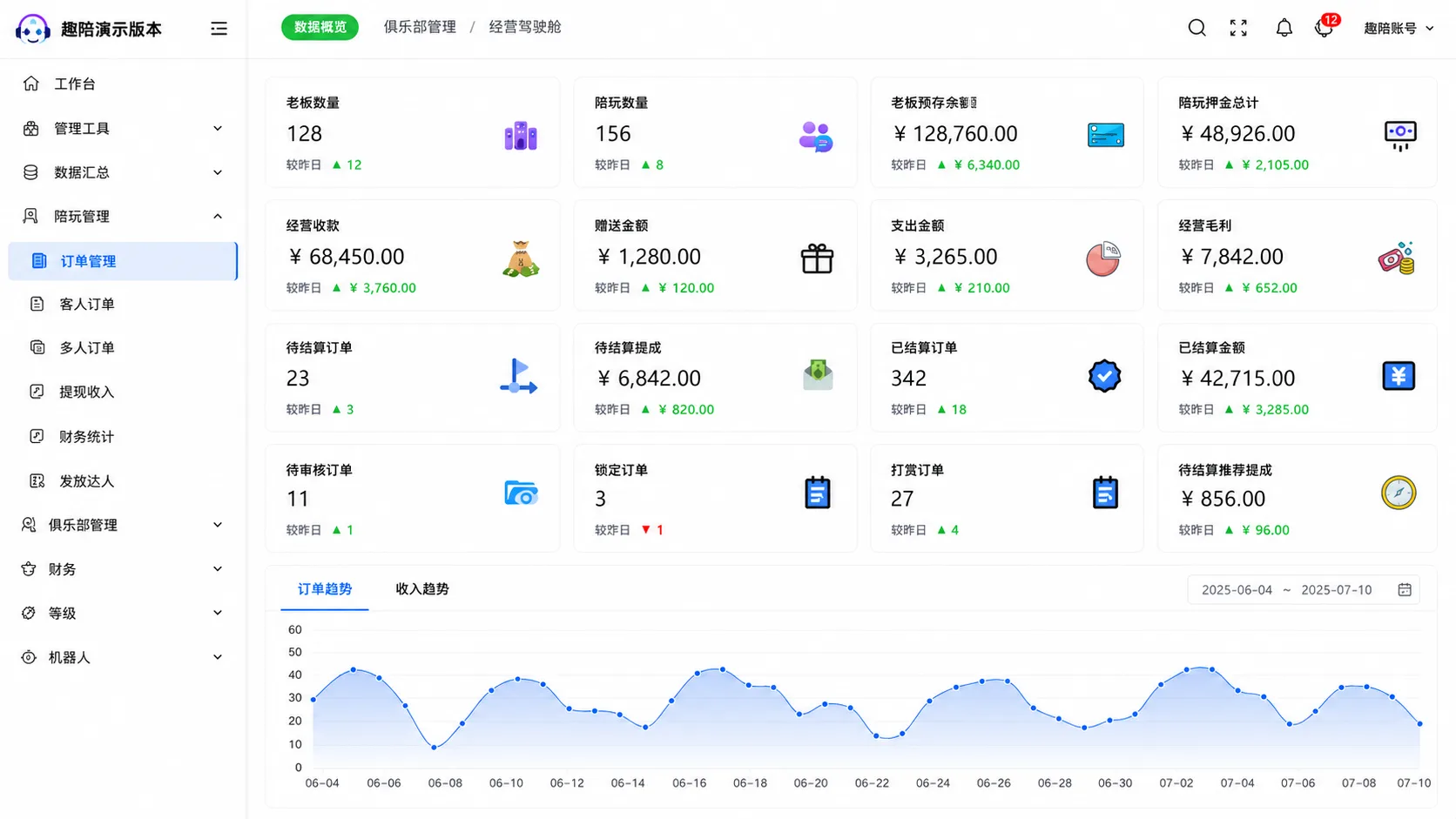This screenshot has height=819, width=1456.
Task: Expand the 俱乐部管理 sidebar chevron
Action: pyautogui.click(x=218, y=525)
